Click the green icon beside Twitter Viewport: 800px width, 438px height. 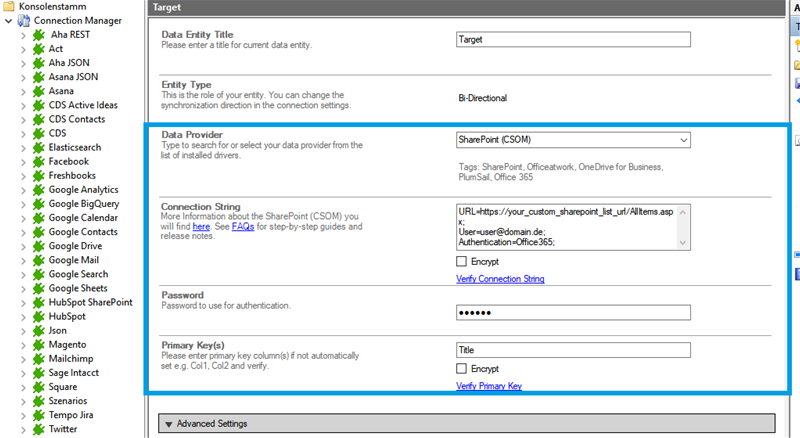[39, 429]
